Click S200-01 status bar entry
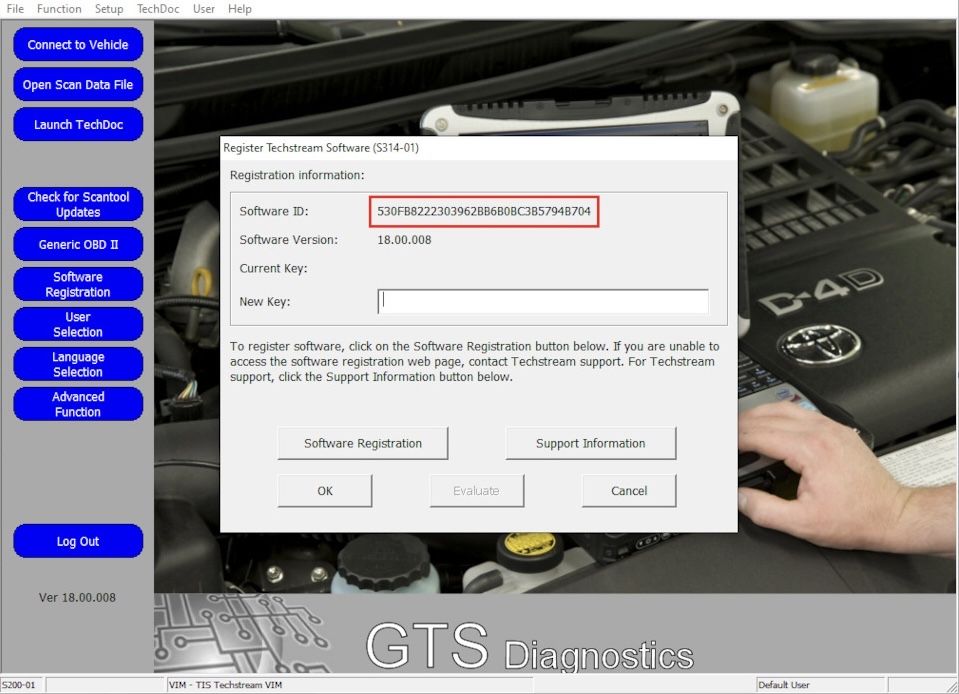 (18, 685)
